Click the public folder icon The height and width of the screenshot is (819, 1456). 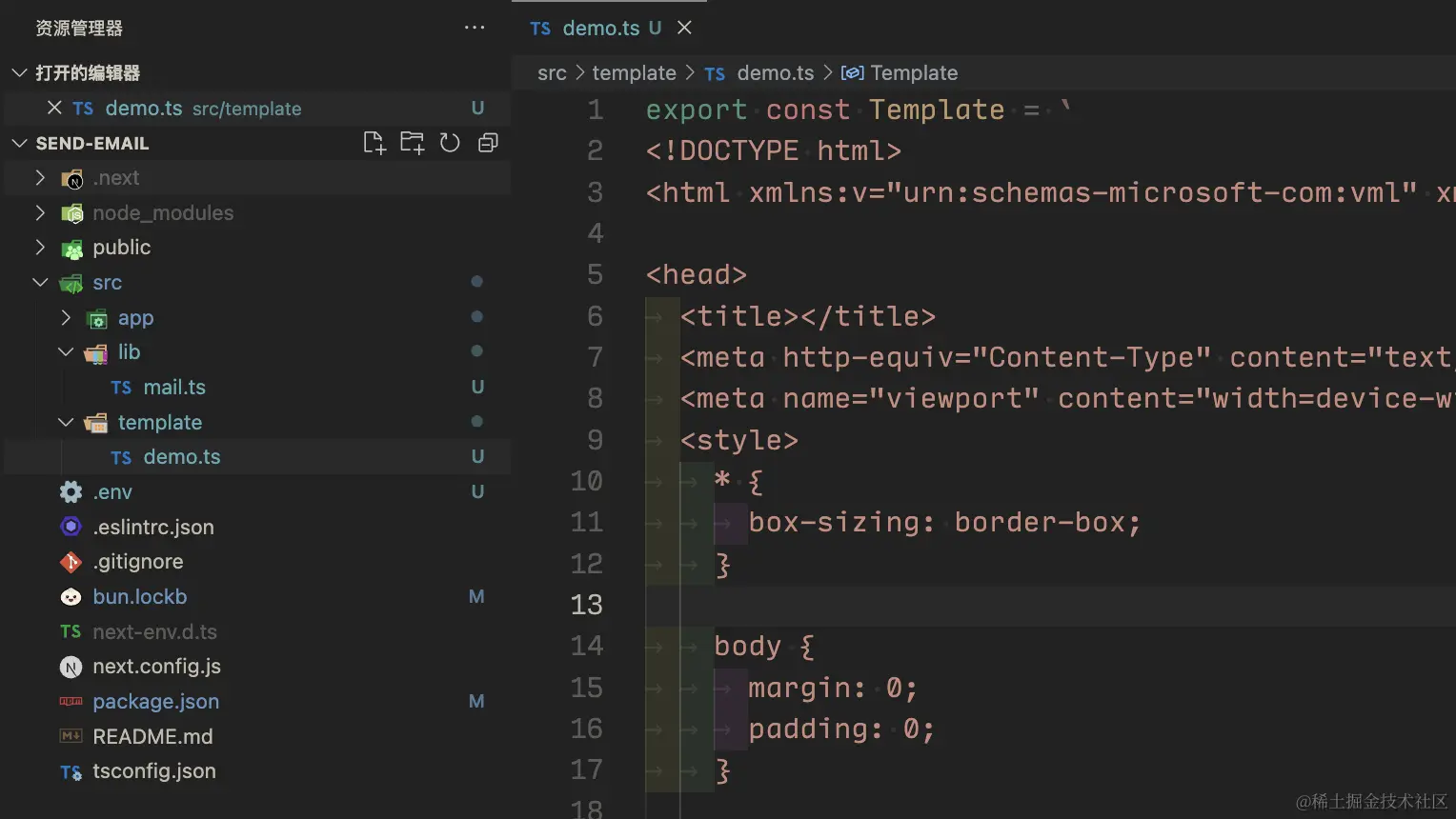[71, 249]
